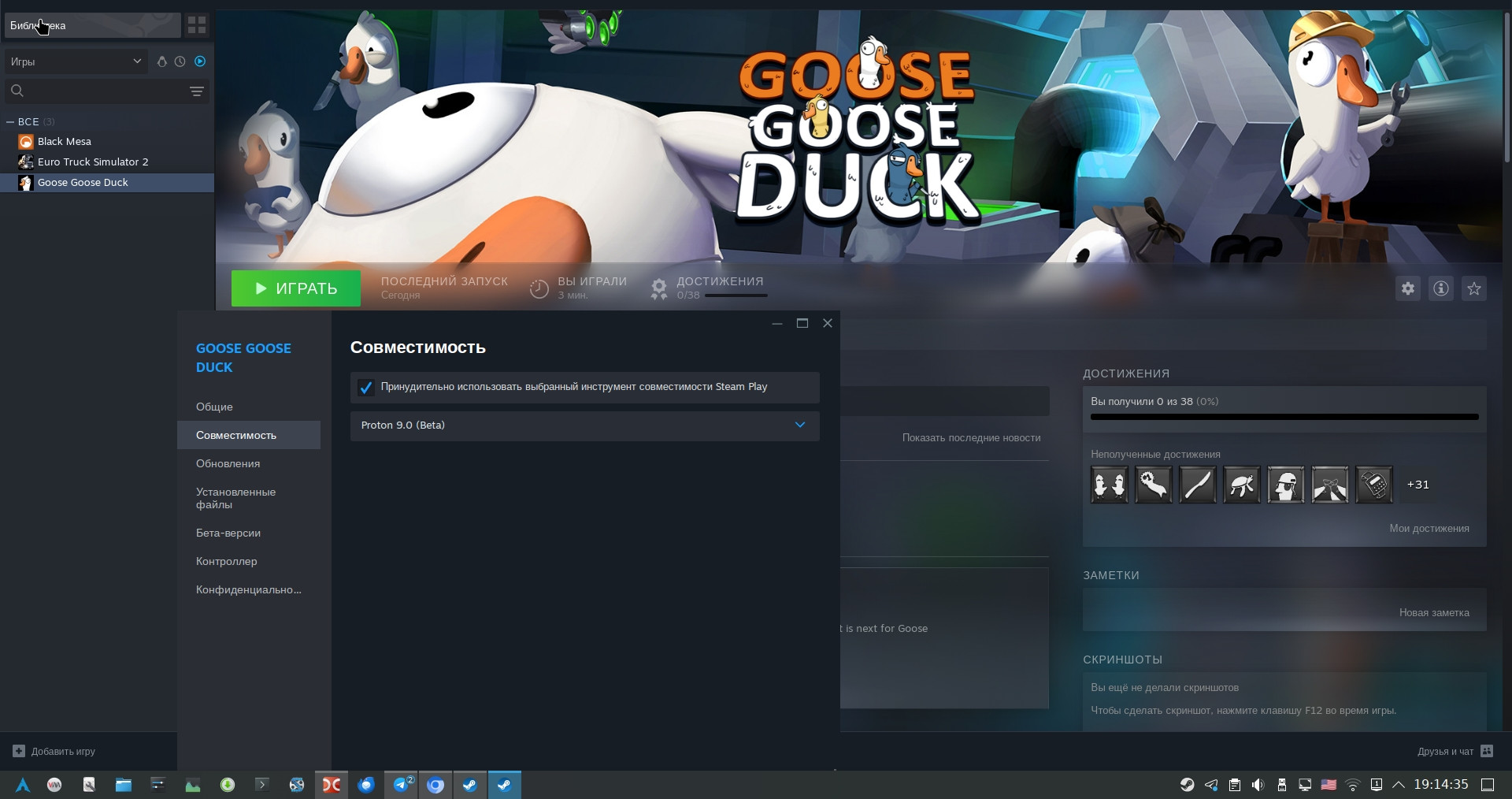Click the knife achievement thumbnail
This screenshot has height=799, width=1512.
(1198, 485)
